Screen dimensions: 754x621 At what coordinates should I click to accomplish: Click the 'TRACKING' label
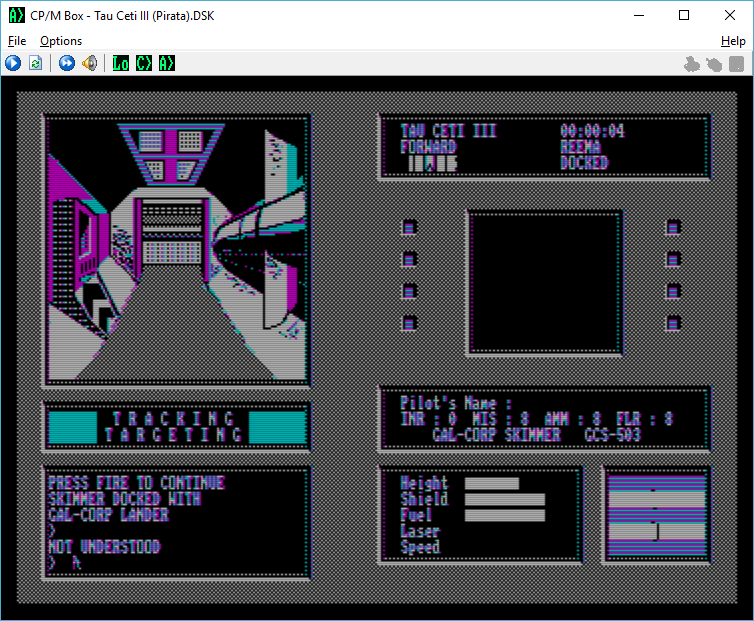click(x=173, y=419)
